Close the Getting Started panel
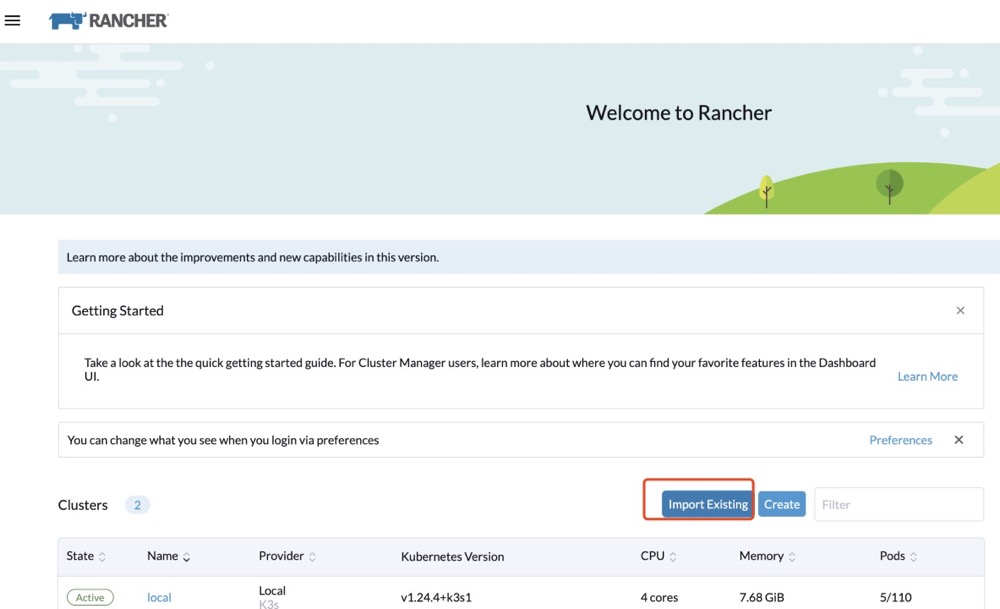Viewport: 1000px width, 609px height. [960, 311]
